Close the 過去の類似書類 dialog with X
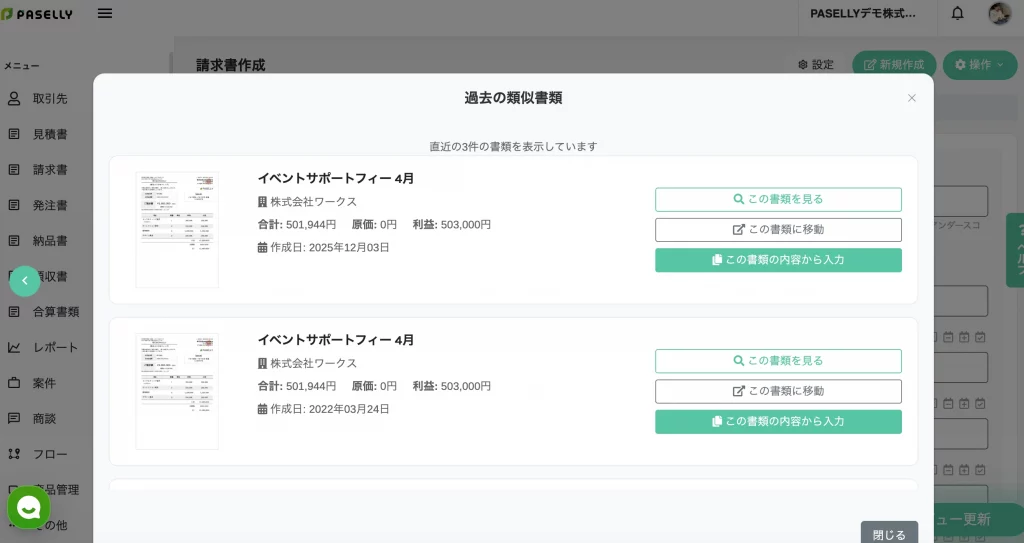1024x543 pixels. [911, 98]
